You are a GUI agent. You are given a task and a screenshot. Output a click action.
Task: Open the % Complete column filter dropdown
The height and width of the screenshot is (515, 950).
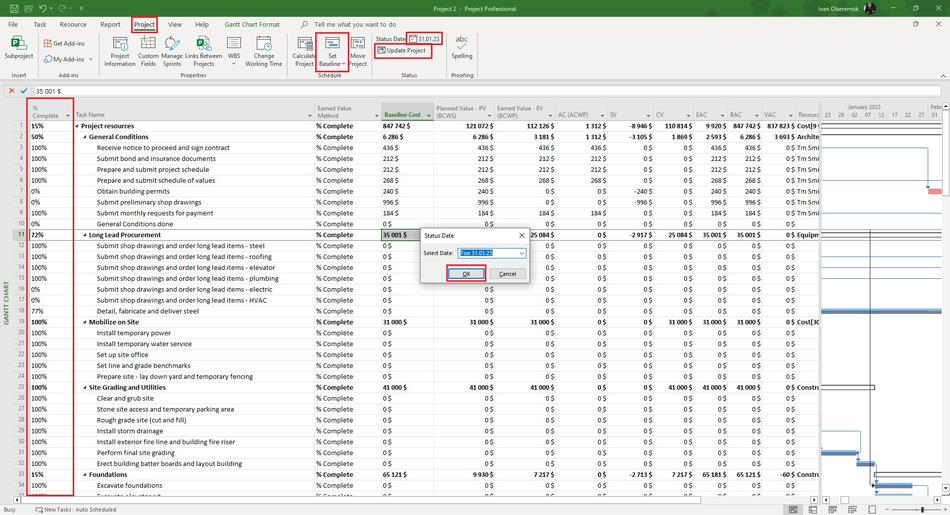(68, 116)
